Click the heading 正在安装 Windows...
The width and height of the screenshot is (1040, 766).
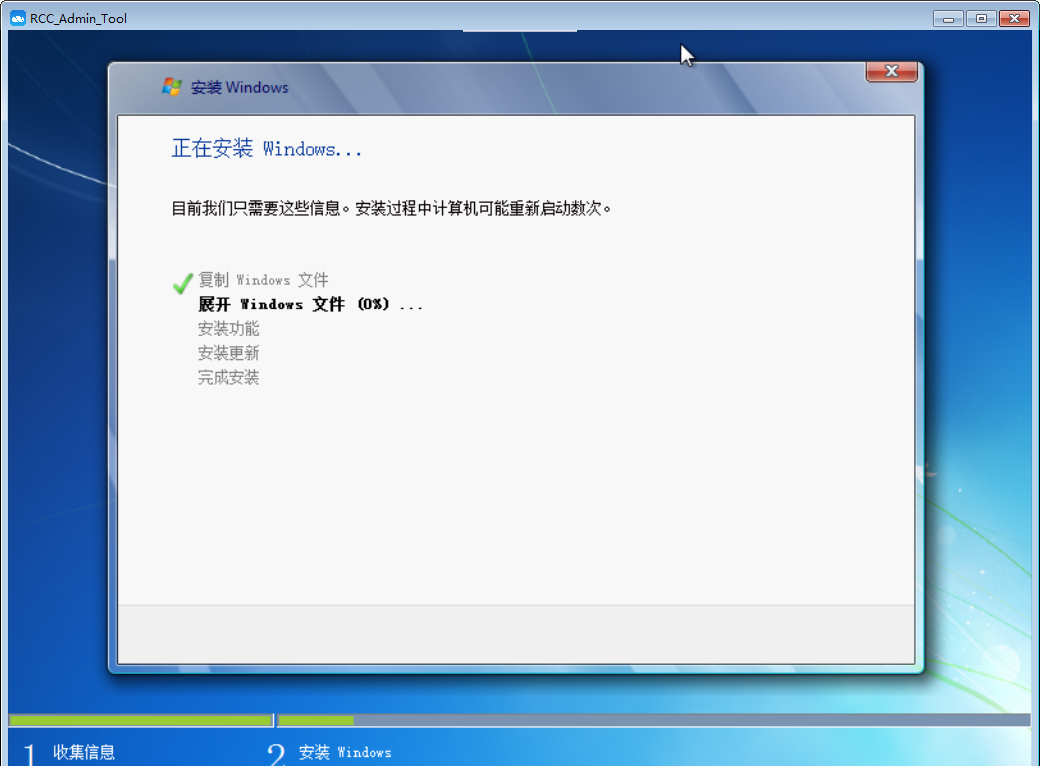[267, 148]
